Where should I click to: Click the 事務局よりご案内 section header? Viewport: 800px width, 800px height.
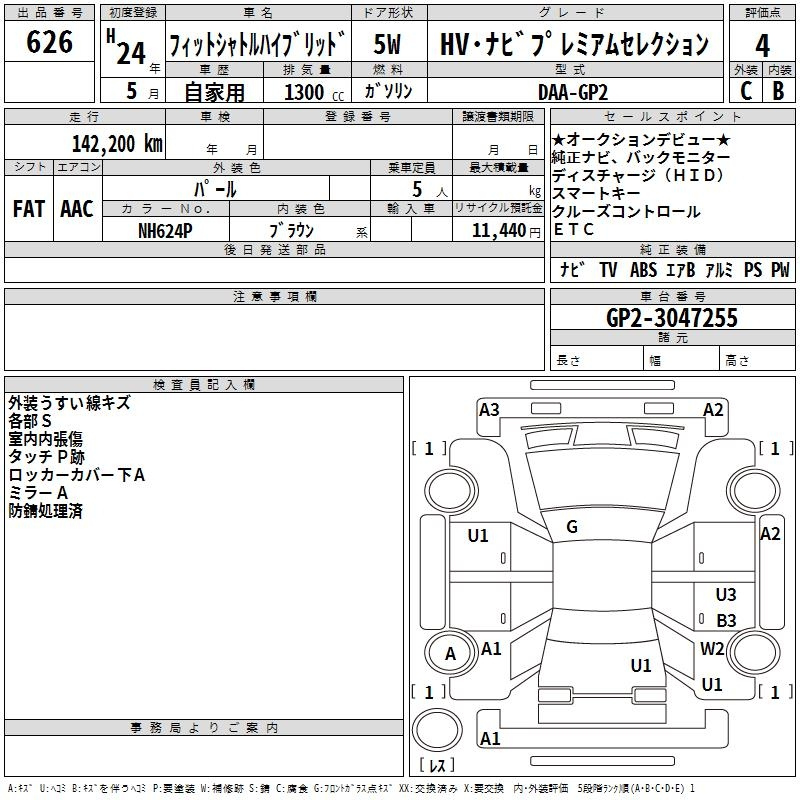(204, 728)
